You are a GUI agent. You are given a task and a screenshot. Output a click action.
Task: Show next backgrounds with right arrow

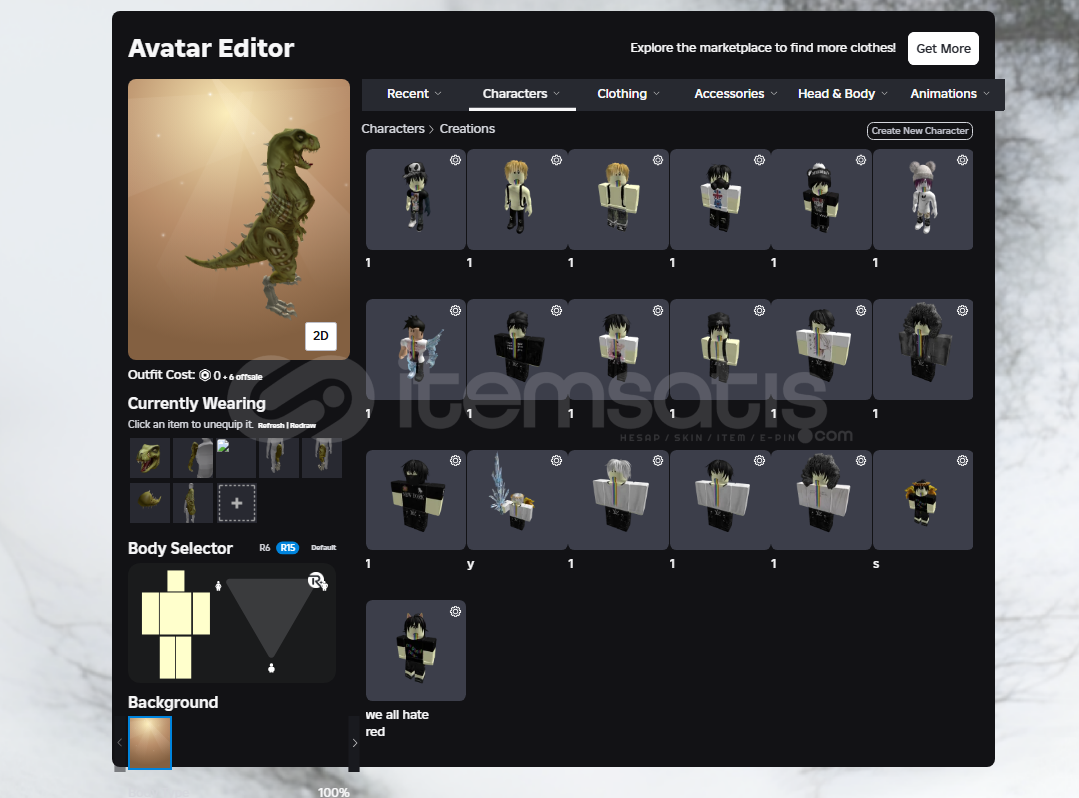click(x=354, y=743)
